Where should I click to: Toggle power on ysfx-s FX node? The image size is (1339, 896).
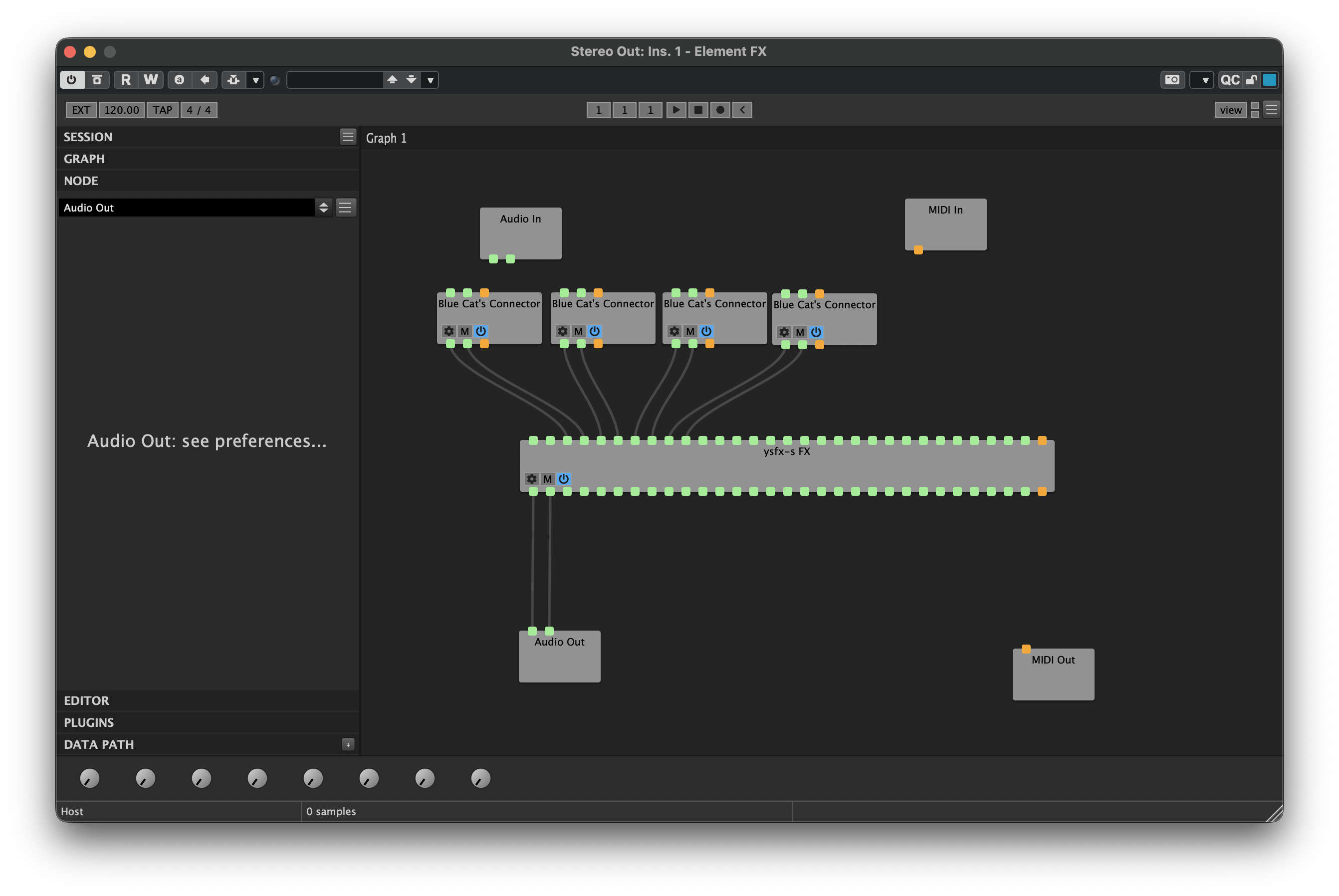563,479
